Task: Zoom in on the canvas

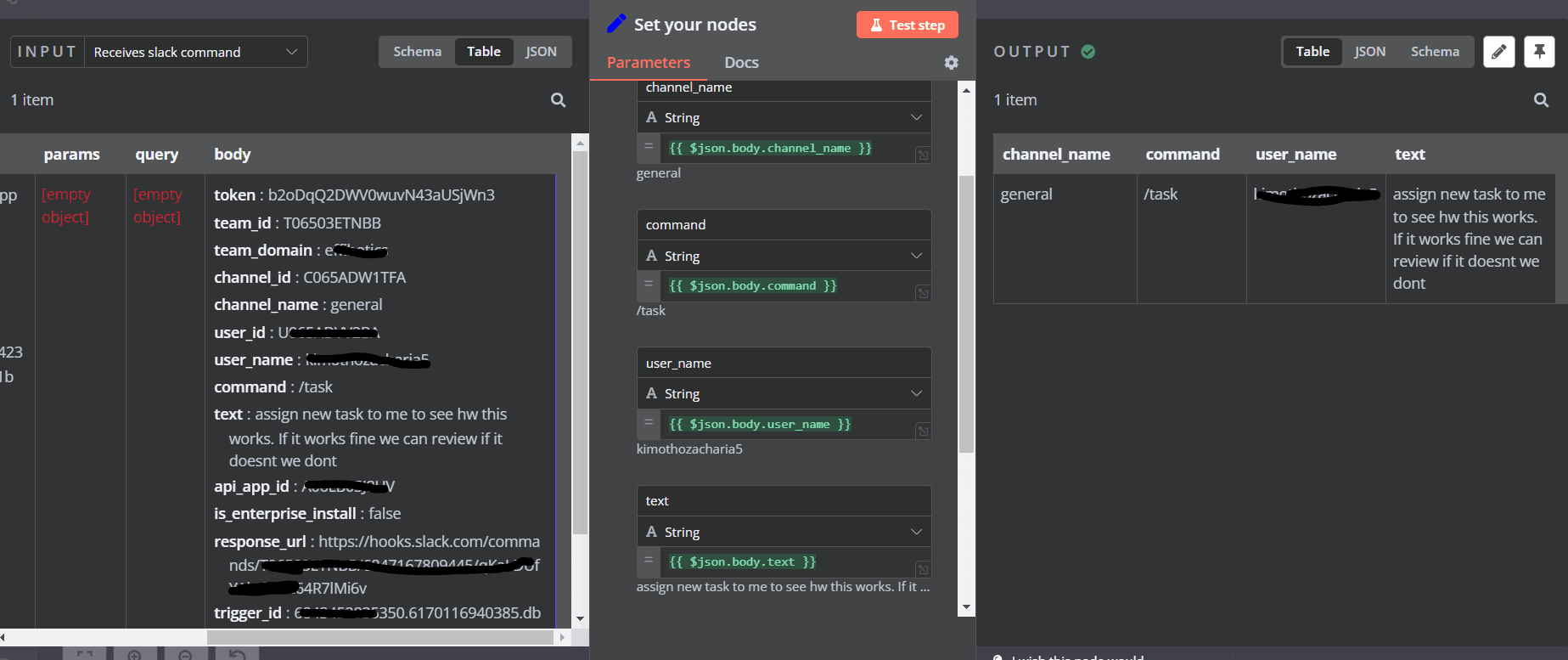Action: (134, 655)
